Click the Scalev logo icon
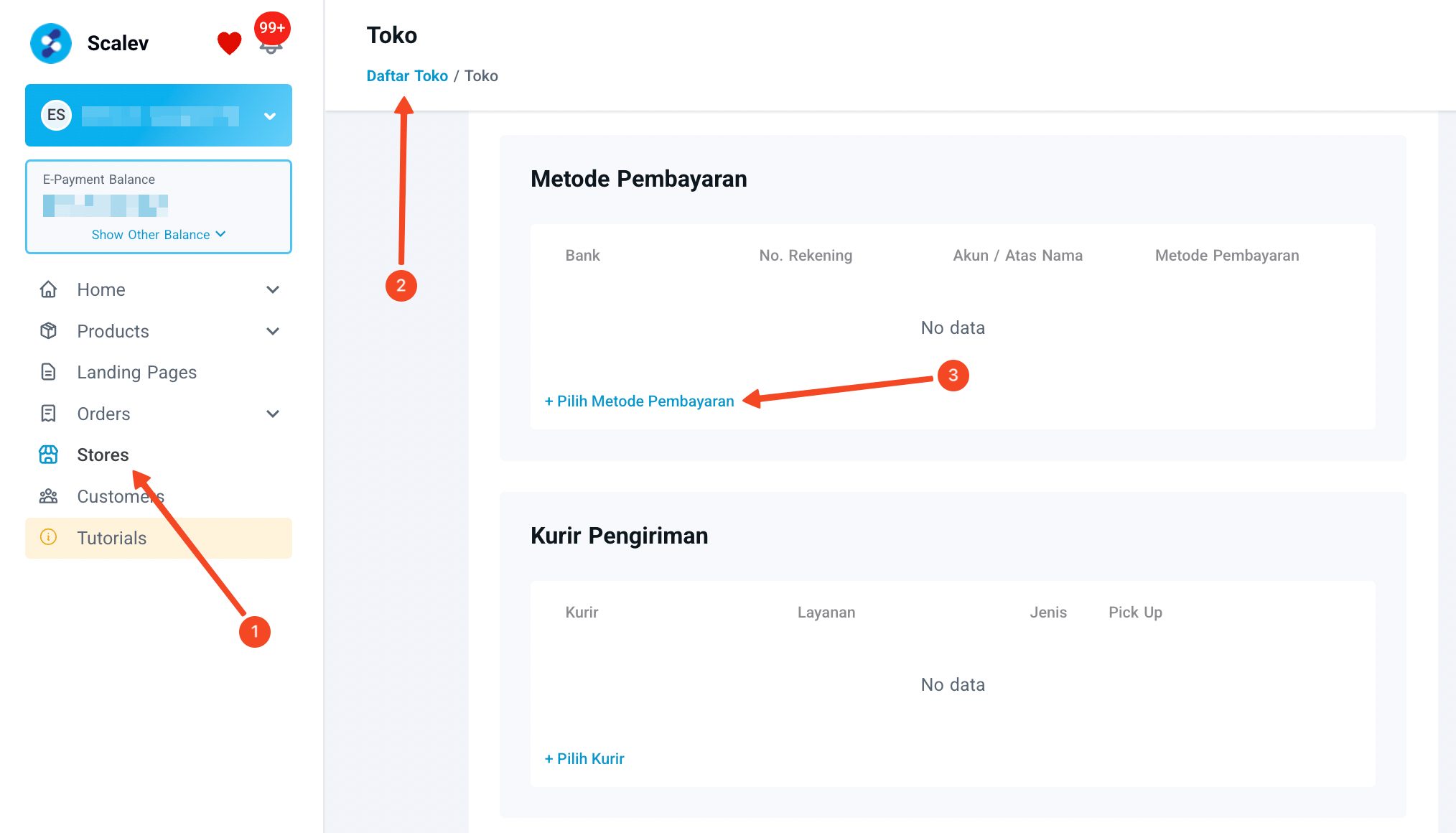Viewport: 1456px width, 833px height. coord(50,43)
